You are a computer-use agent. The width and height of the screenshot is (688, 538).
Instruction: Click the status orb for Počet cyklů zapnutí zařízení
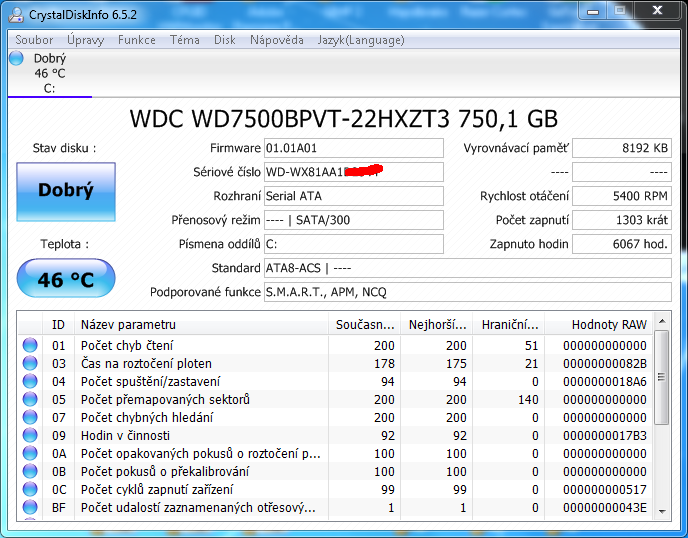tap(30, 489)
